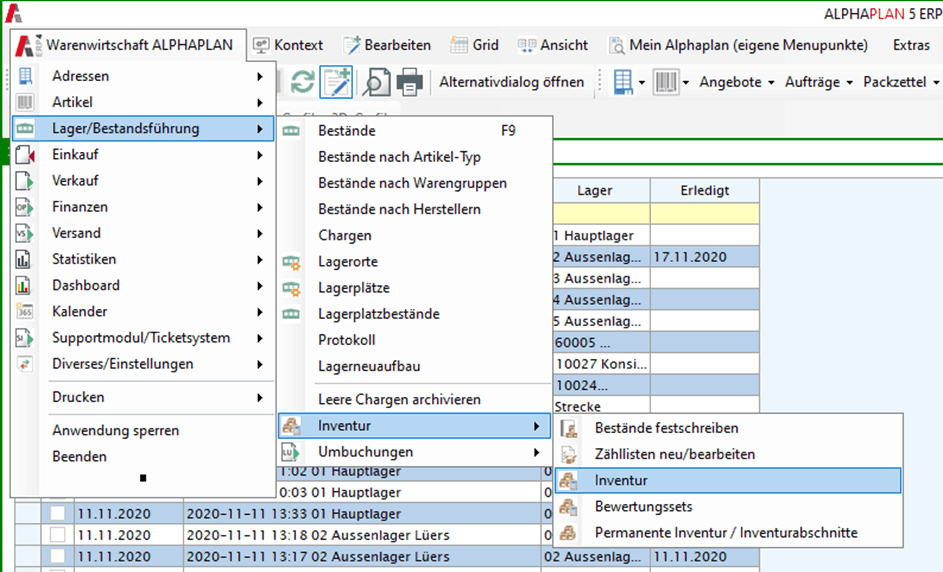Click the edit note pencil icon in the toolbar
Screen dimensions: 943x572
click(x=336, y=82)
